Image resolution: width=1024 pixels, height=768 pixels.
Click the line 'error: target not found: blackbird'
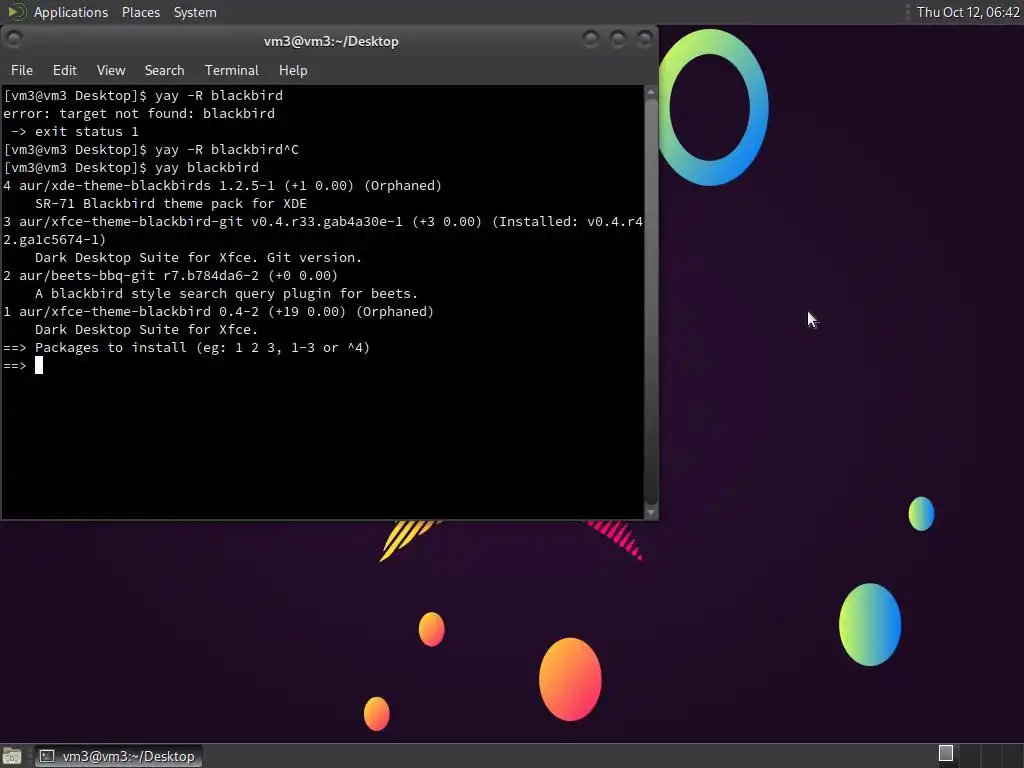coord(139,114)
